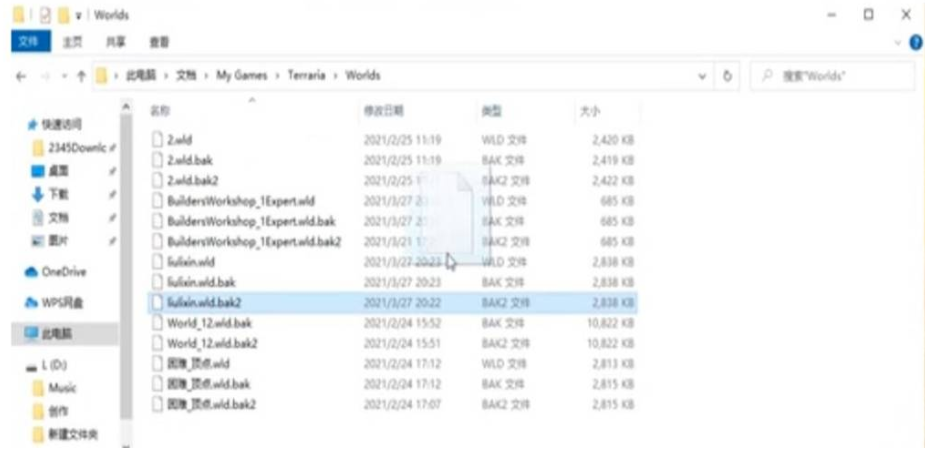Click file icon of 2.wld
Viewport: 925px width, 453px height.
coord(156,140)
